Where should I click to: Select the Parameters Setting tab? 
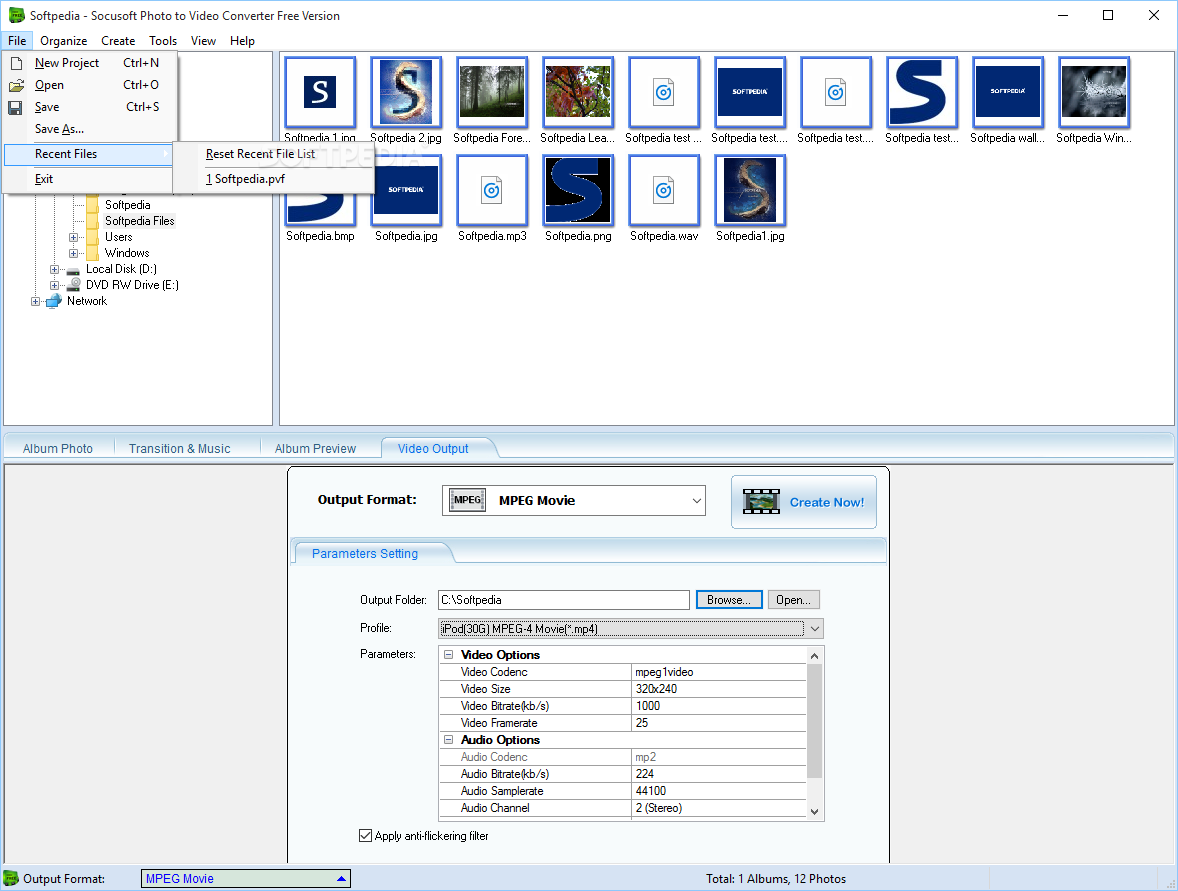click(x=365, y=554)
